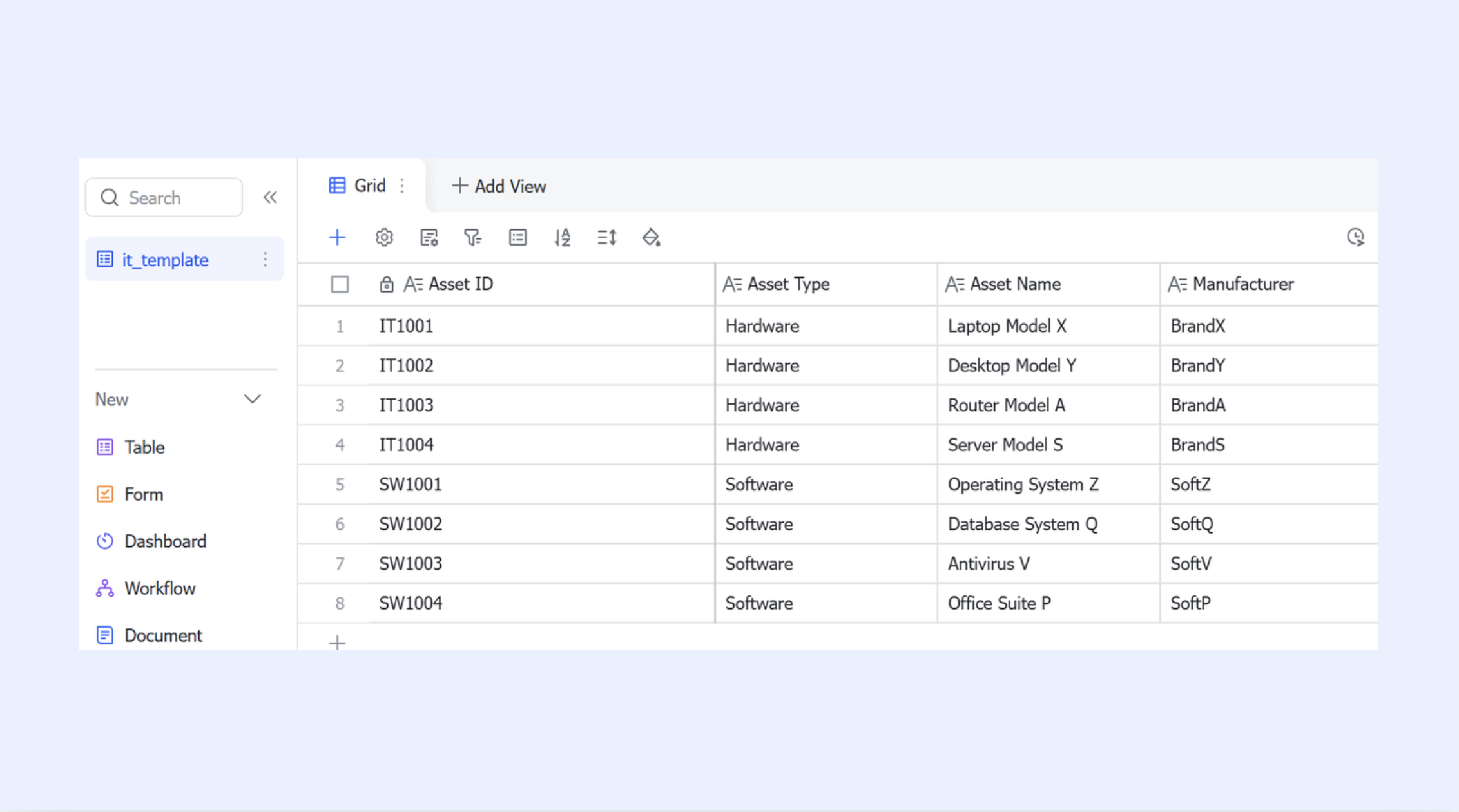
Task: Click the it_template table icon in sidebar
Action: click(x=104, y=259)
